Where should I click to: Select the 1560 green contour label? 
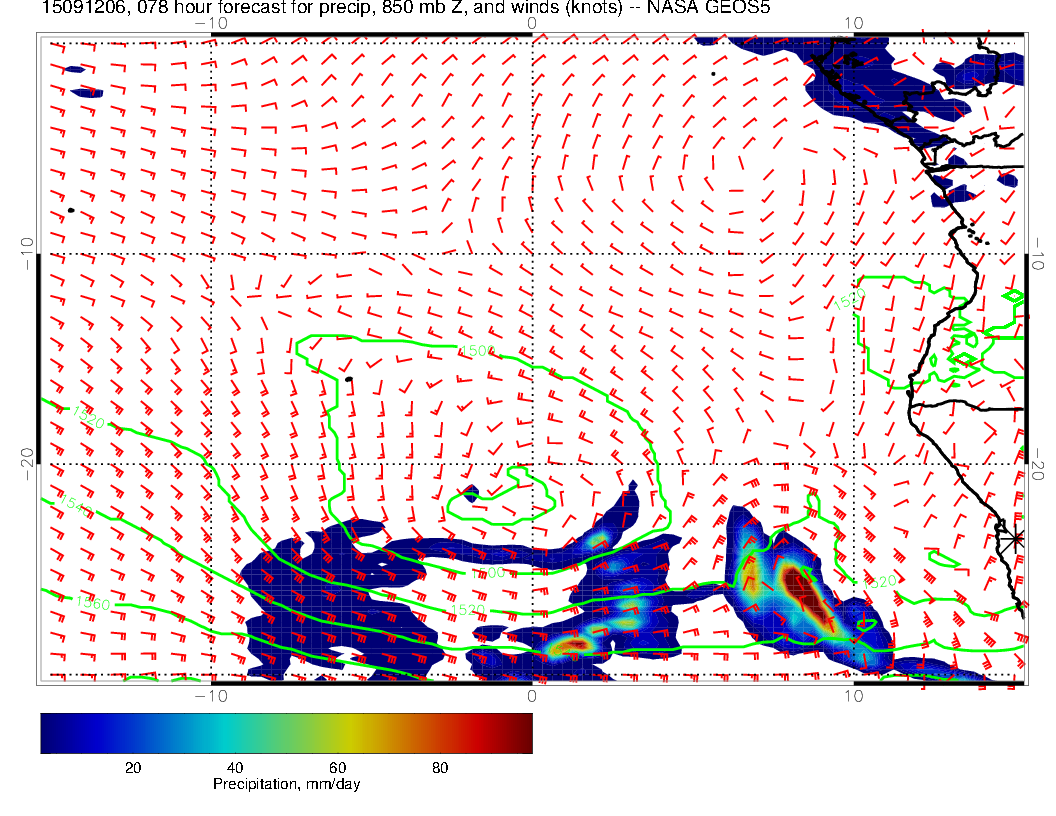[93, 602]
